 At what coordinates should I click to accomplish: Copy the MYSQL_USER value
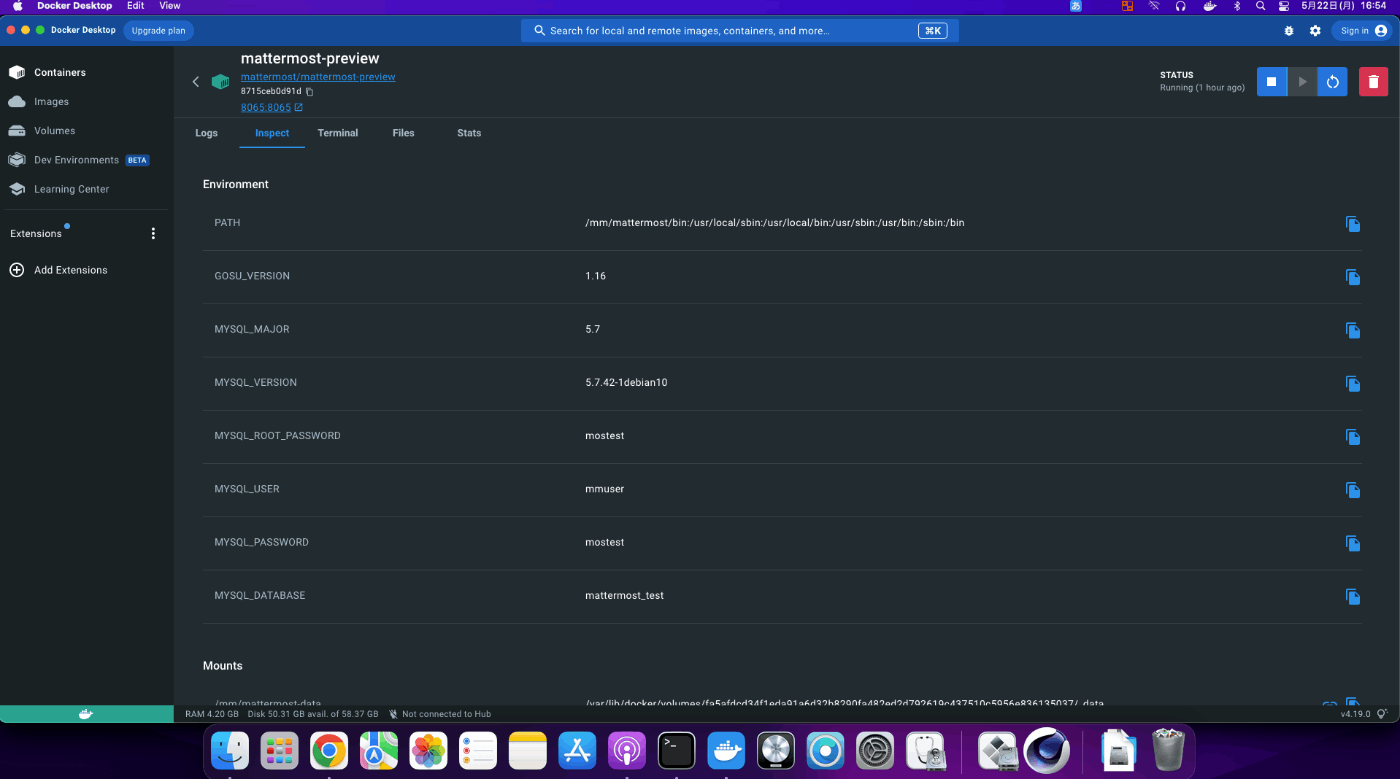(1353, 490)
